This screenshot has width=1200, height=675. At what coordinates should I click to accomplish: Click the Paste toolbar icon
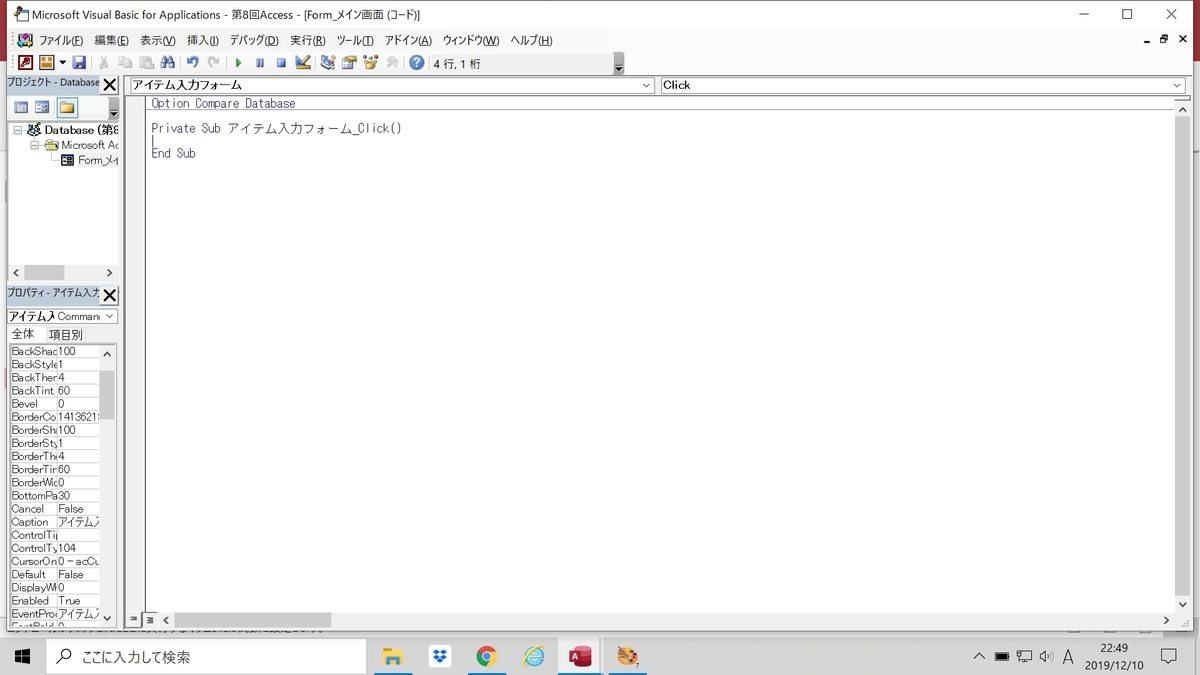(146, 63)
